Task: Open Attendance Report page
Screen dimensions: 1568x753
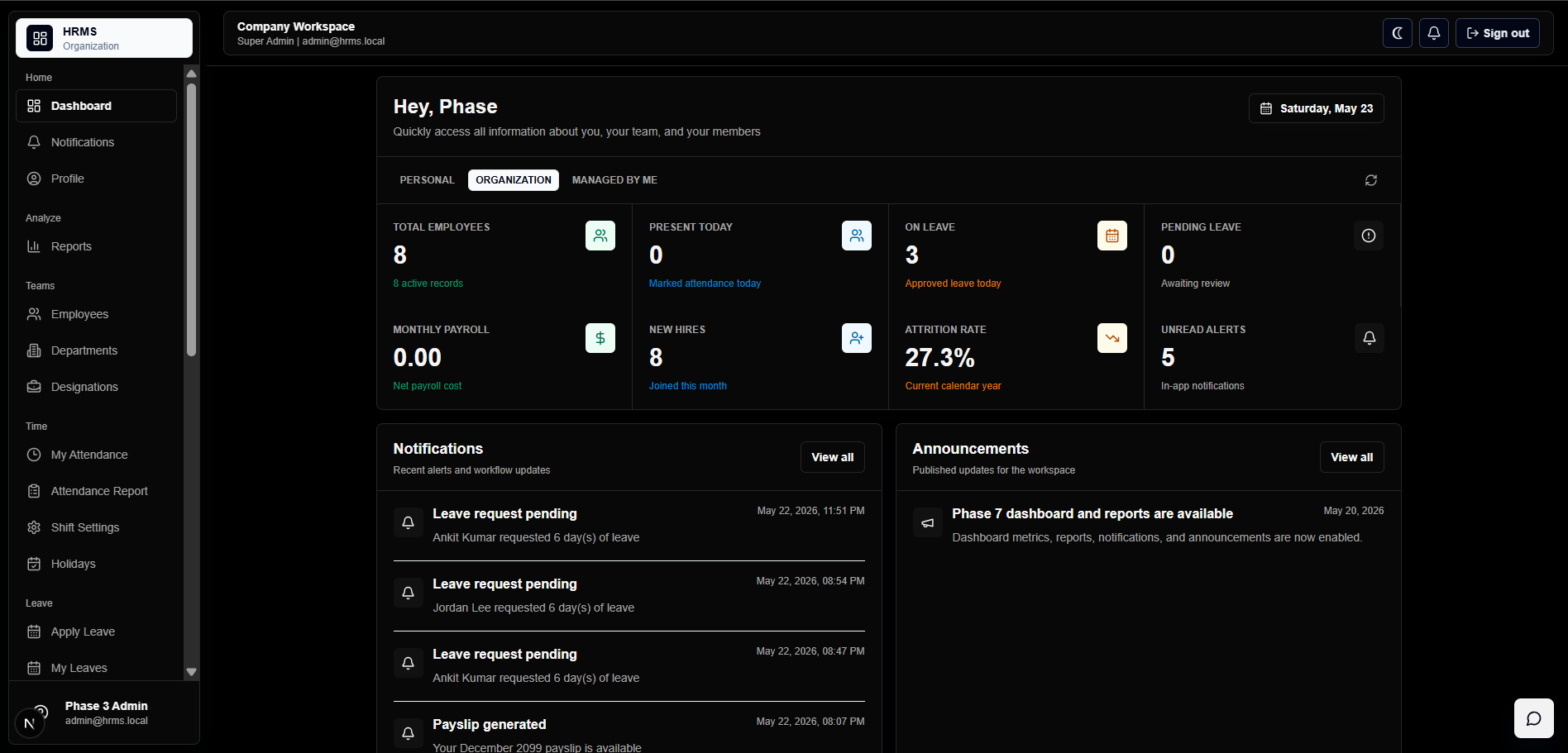Action: click(96, 491)
